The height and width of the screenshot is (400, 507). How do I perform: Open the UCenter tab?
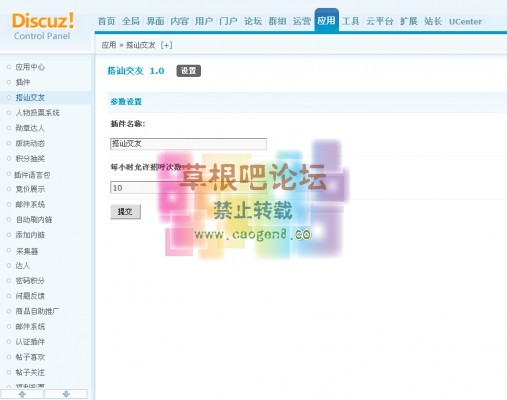(465, 22)
